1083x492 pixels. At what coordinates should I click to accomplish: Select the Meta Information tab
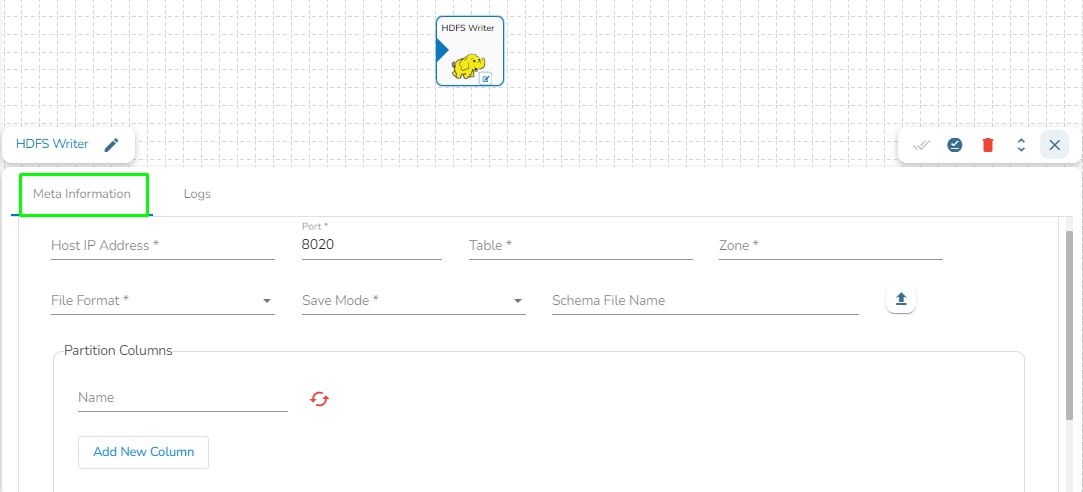(82, 194)
